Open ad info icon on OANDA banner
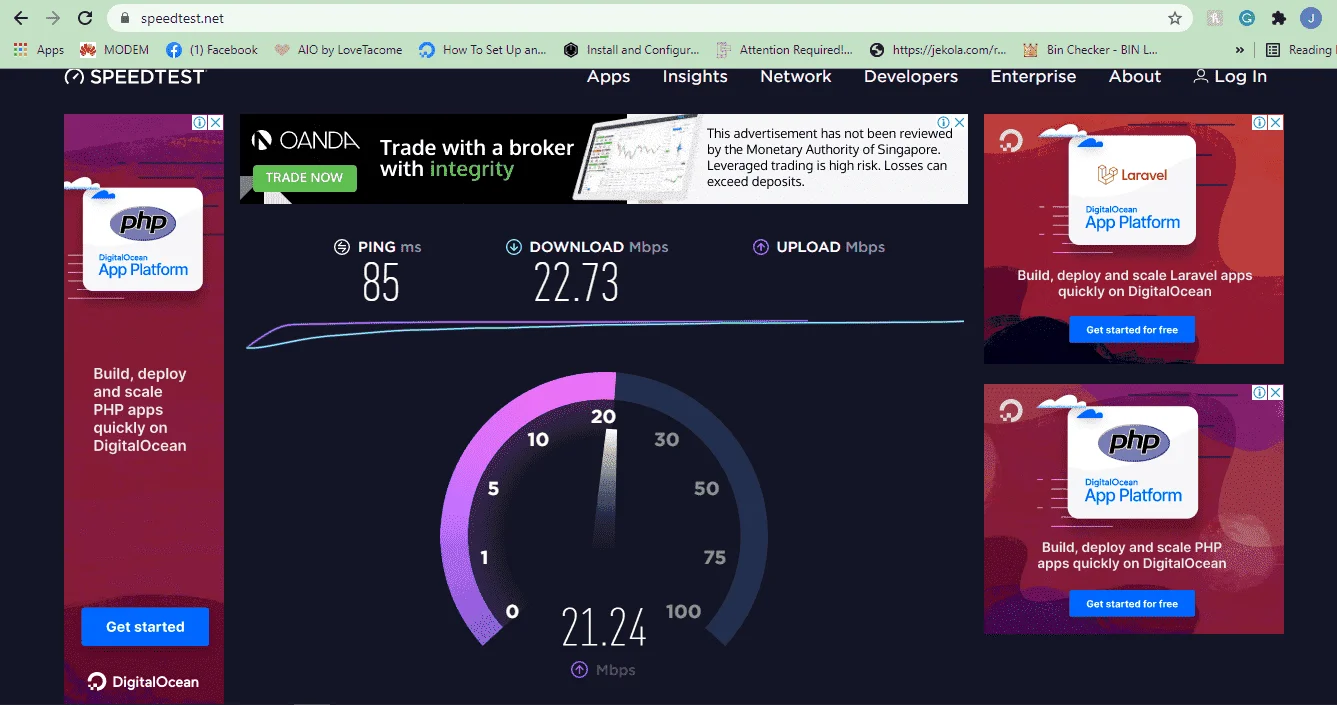 (x=944, y=122)
